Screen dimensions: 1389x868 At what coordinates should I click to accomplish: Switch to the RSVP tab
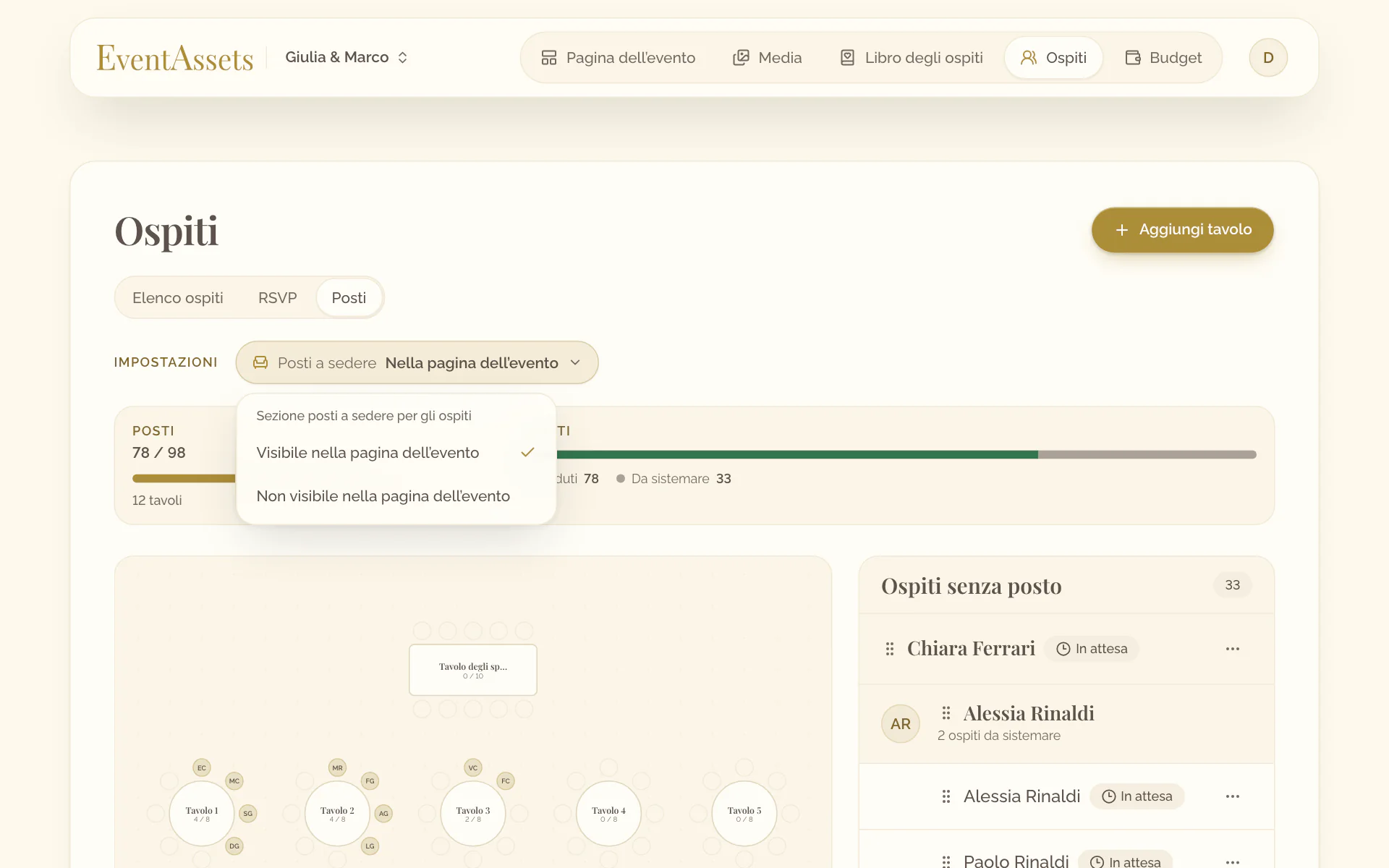click(x=278, y=298)
